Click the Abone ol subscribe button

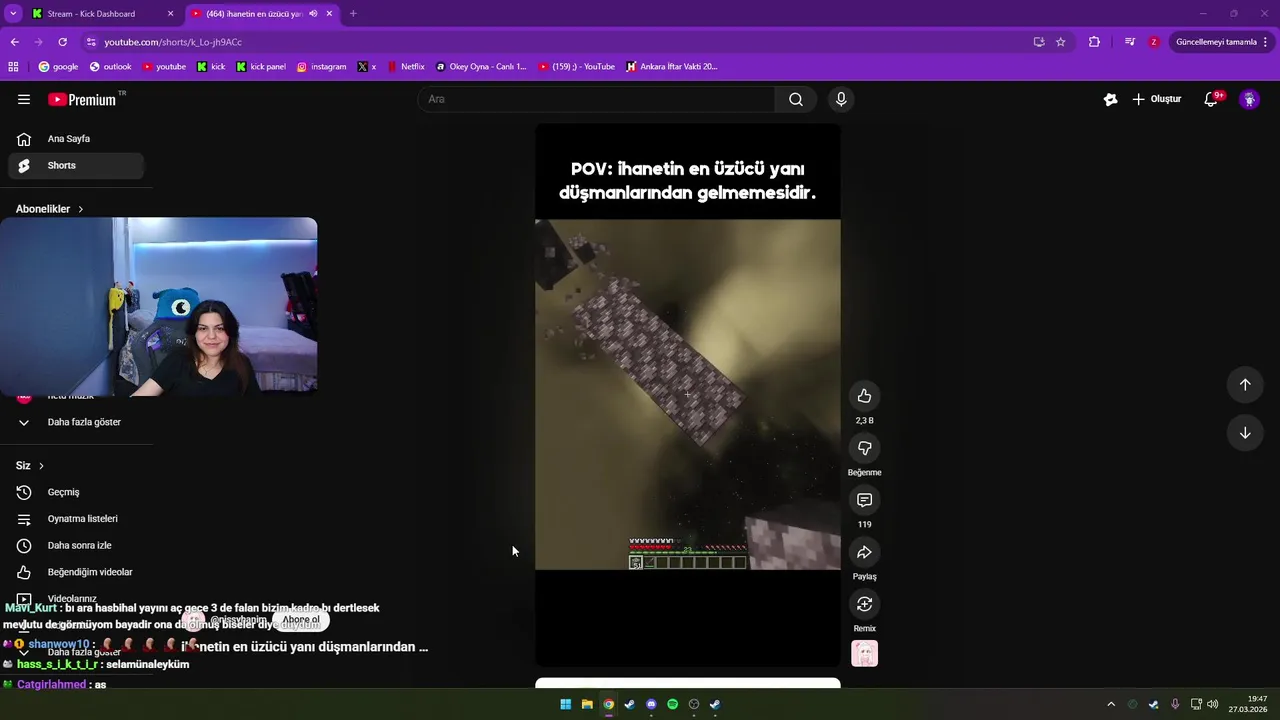pyautogui.click(x=301, y=620)
